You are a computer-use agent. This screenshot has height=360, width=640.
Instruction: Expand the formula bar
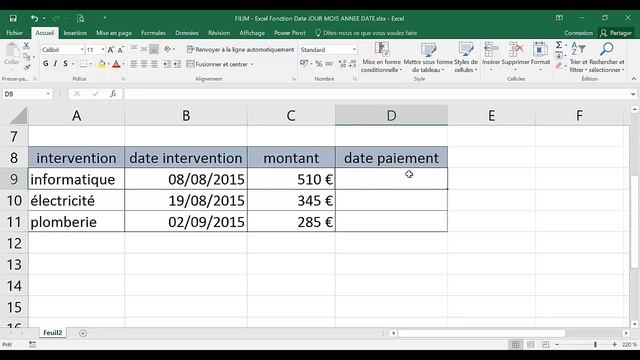coord(633,94)
